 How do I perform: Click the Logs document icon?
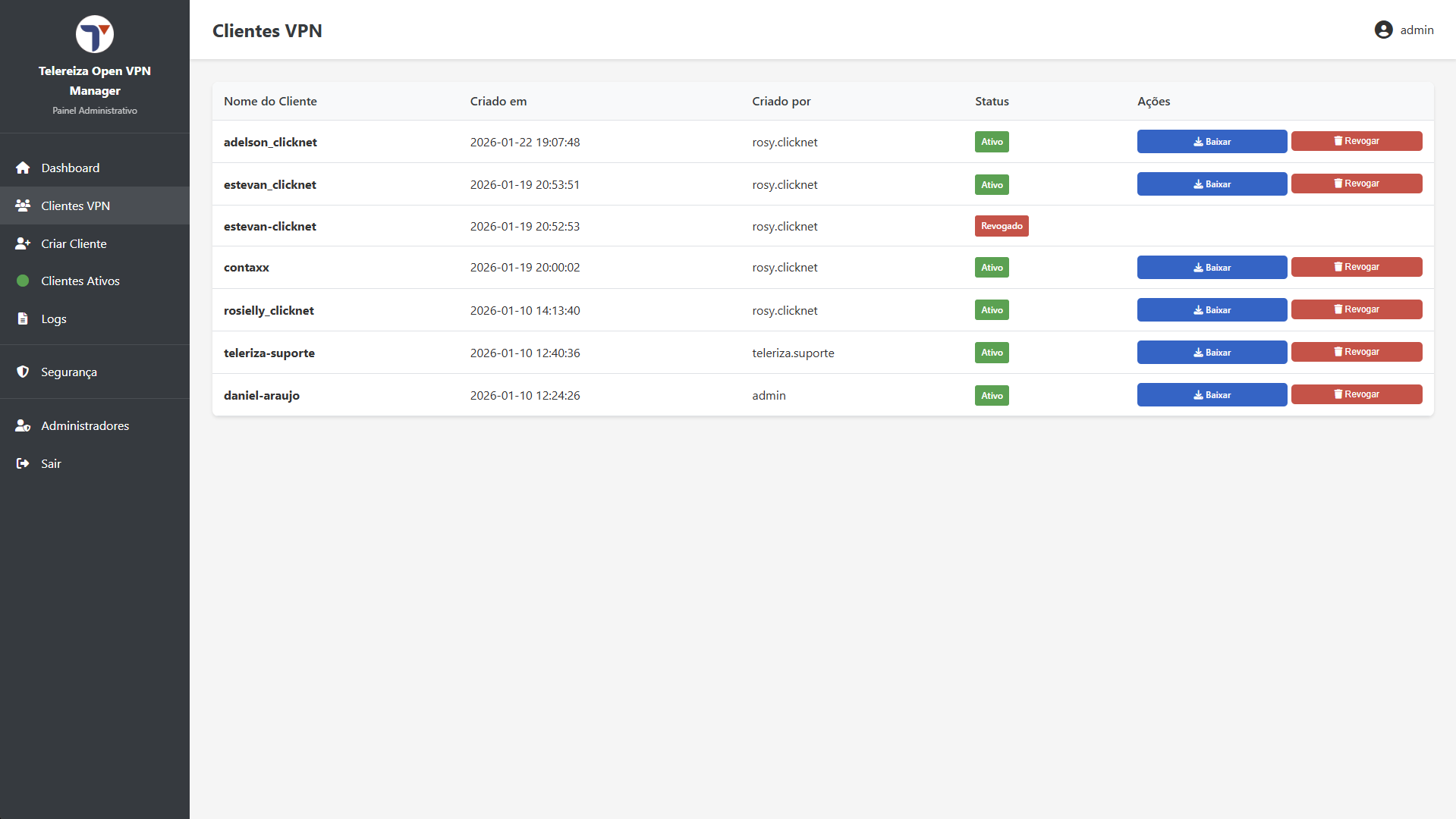click(x=23, y=318)
